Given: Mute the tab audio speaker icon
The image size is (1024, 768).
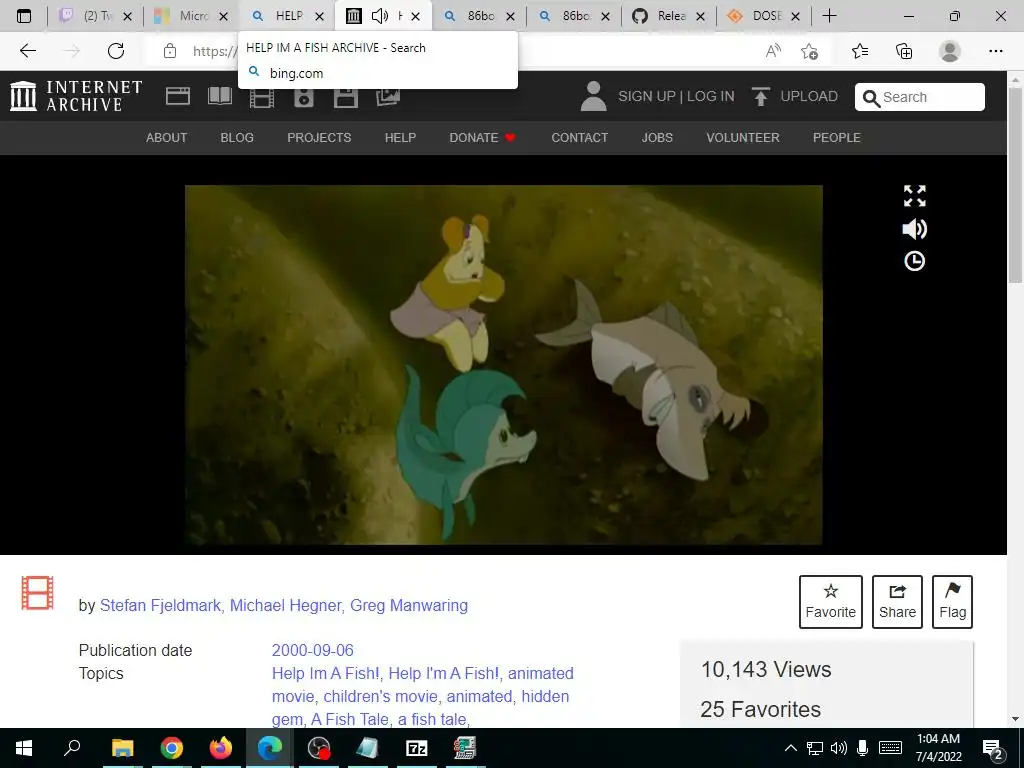Looking at the screenshot, I should click(x=379, y=16).
